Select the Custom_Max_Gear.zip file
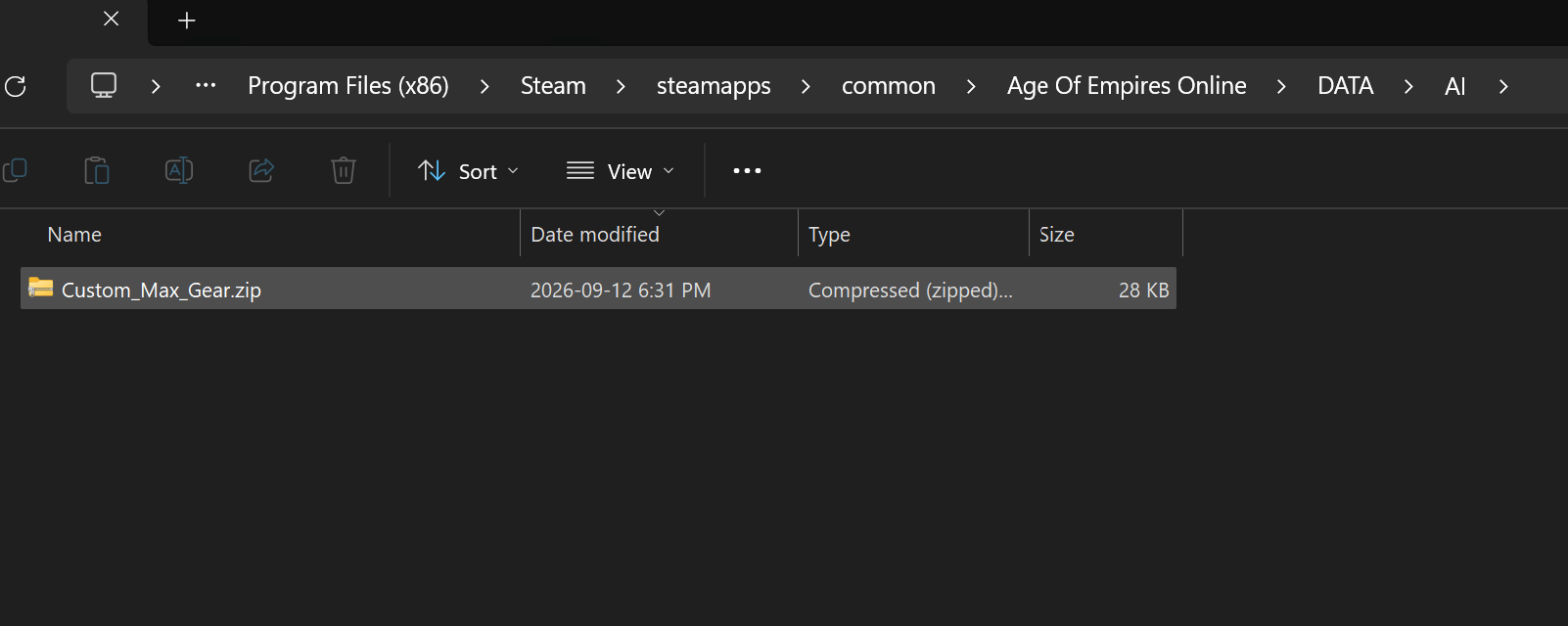This screenshot has width=1568, height=626. pos(598,290)
